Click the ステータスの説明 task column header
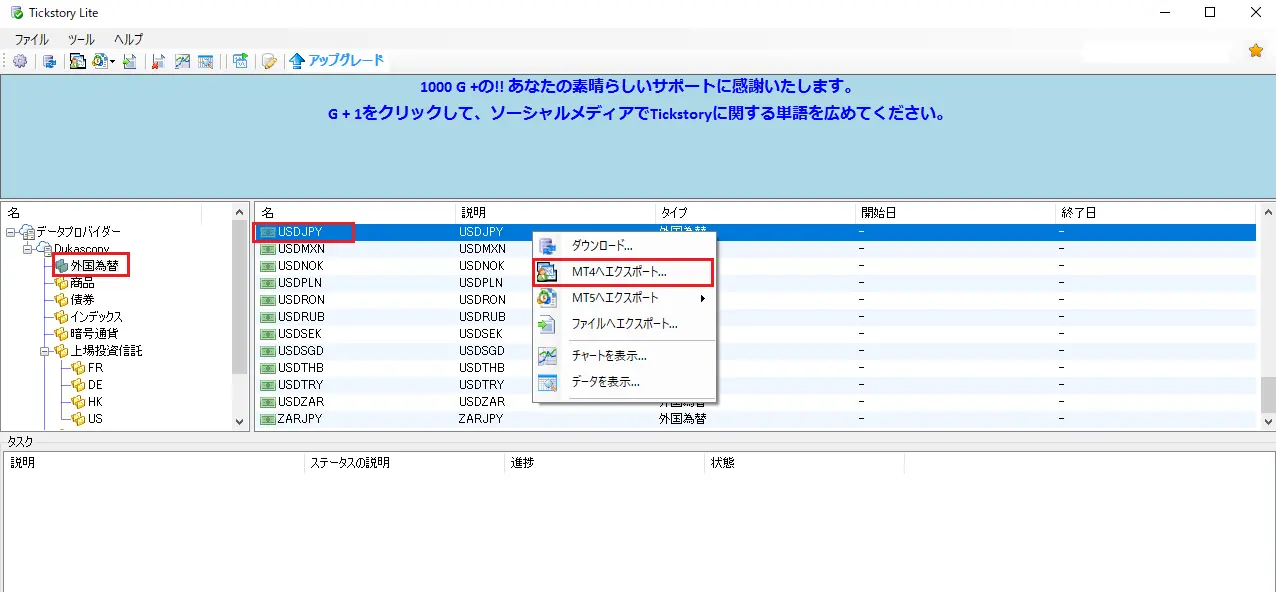Viewport: 1276px width, 592px height. (x=404, y=463)
